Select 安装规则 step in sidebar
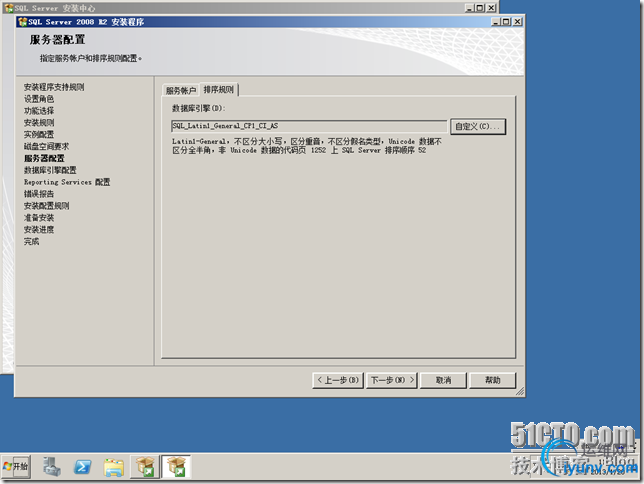 pos(39,123)
